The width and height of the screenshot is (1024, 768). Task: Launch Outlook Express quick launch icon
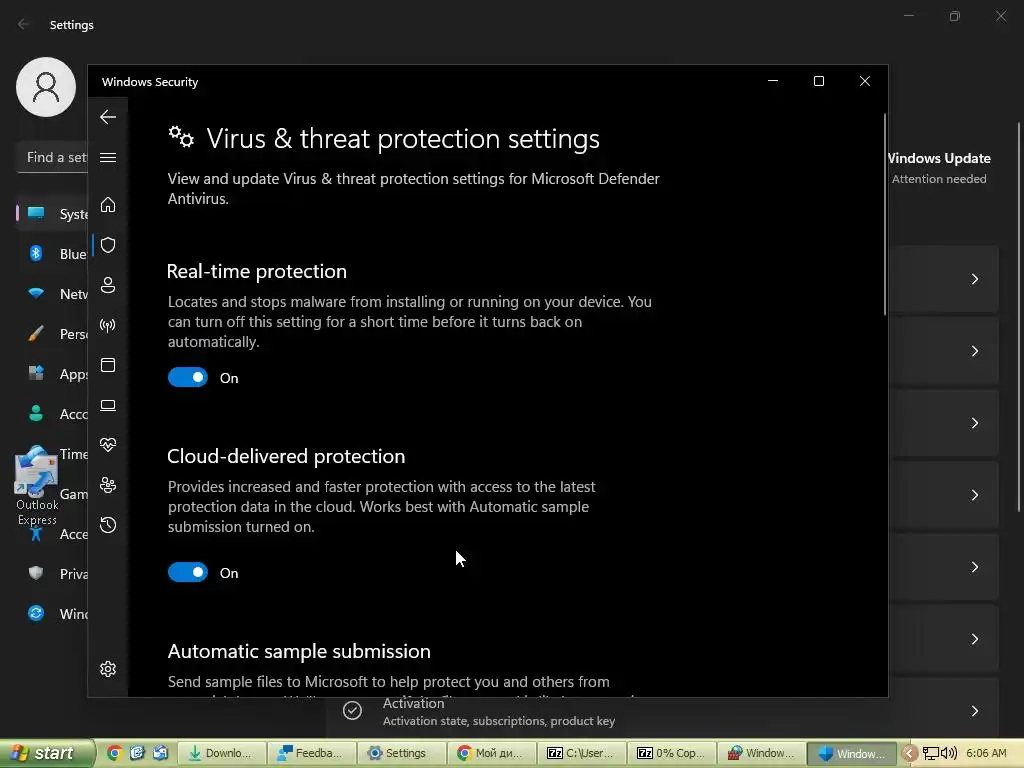pyautogui.click(x=160, y=753)
